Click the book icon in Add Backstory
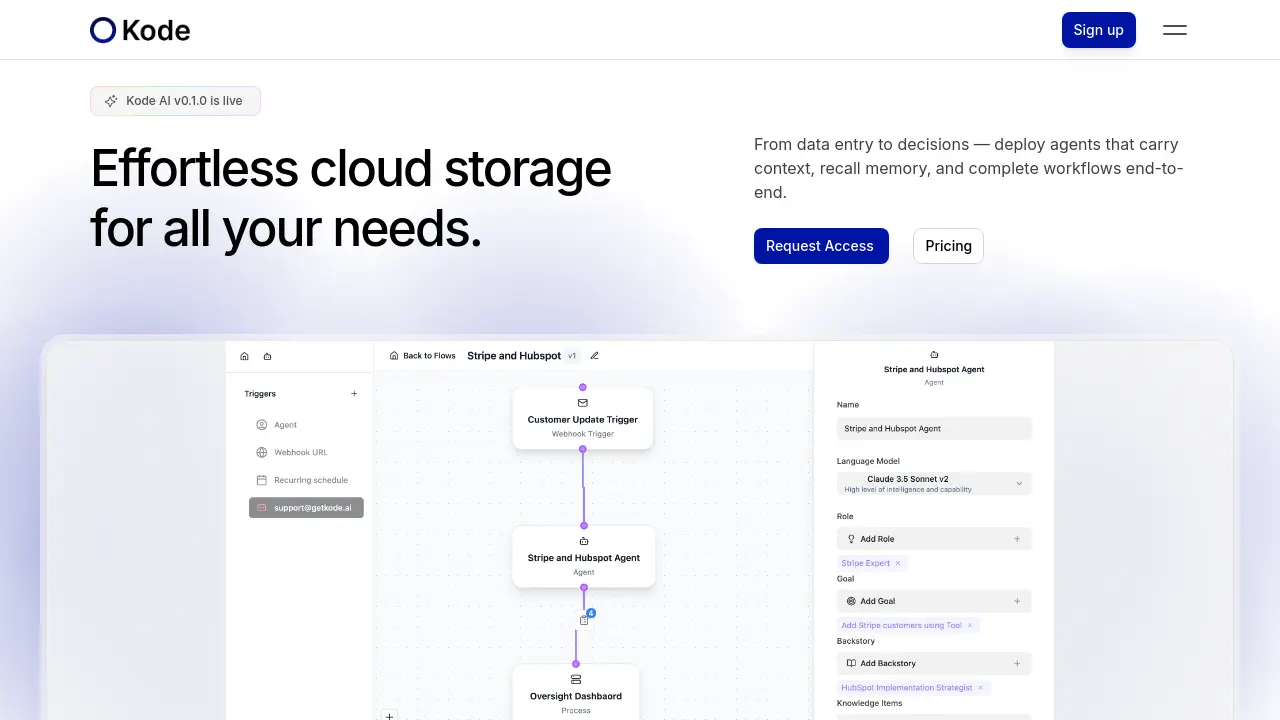This screenshot has height=720, width=1280. pyautogui.click(x=851, y=663)
